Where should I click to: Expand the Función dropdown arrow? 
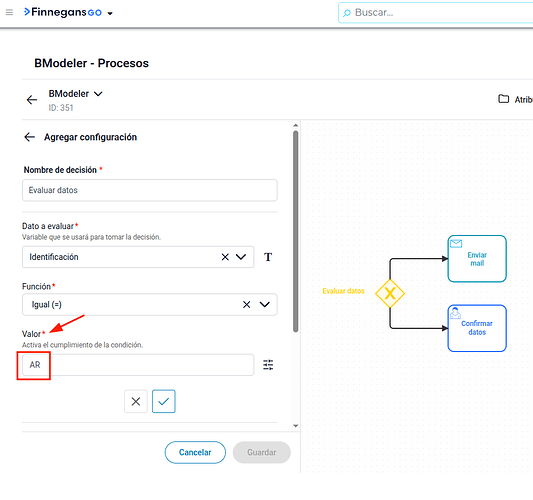[265, 305]
